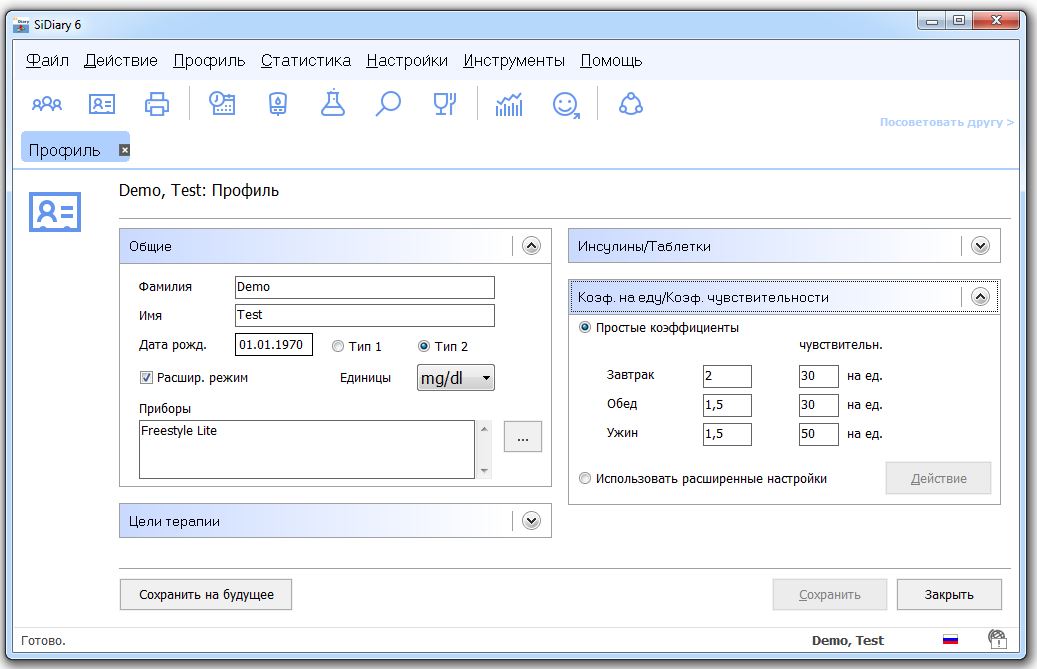Screen dimensions: 1037x669
Task: Open the laboratory flask icon
Action: pyautogui.click(x=333, y=104)
